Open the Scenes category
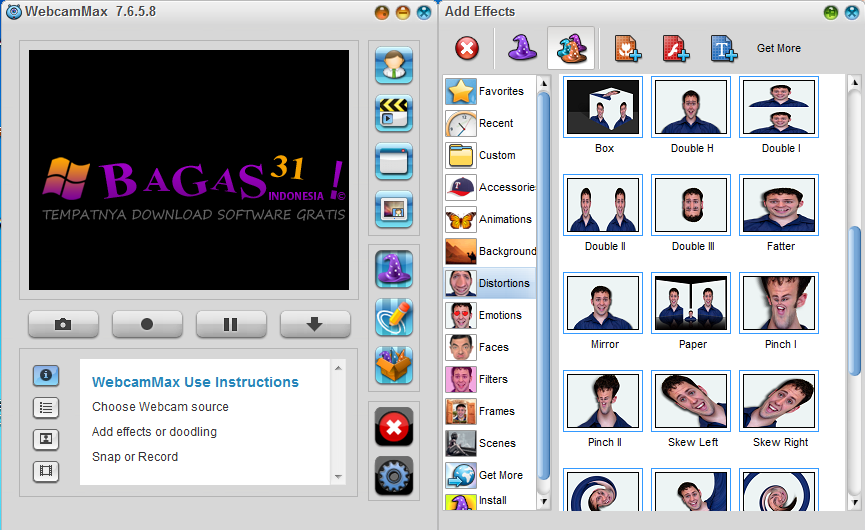Viewport: 865px width, 530px height. pyautogui.click(x=489, y=443)
